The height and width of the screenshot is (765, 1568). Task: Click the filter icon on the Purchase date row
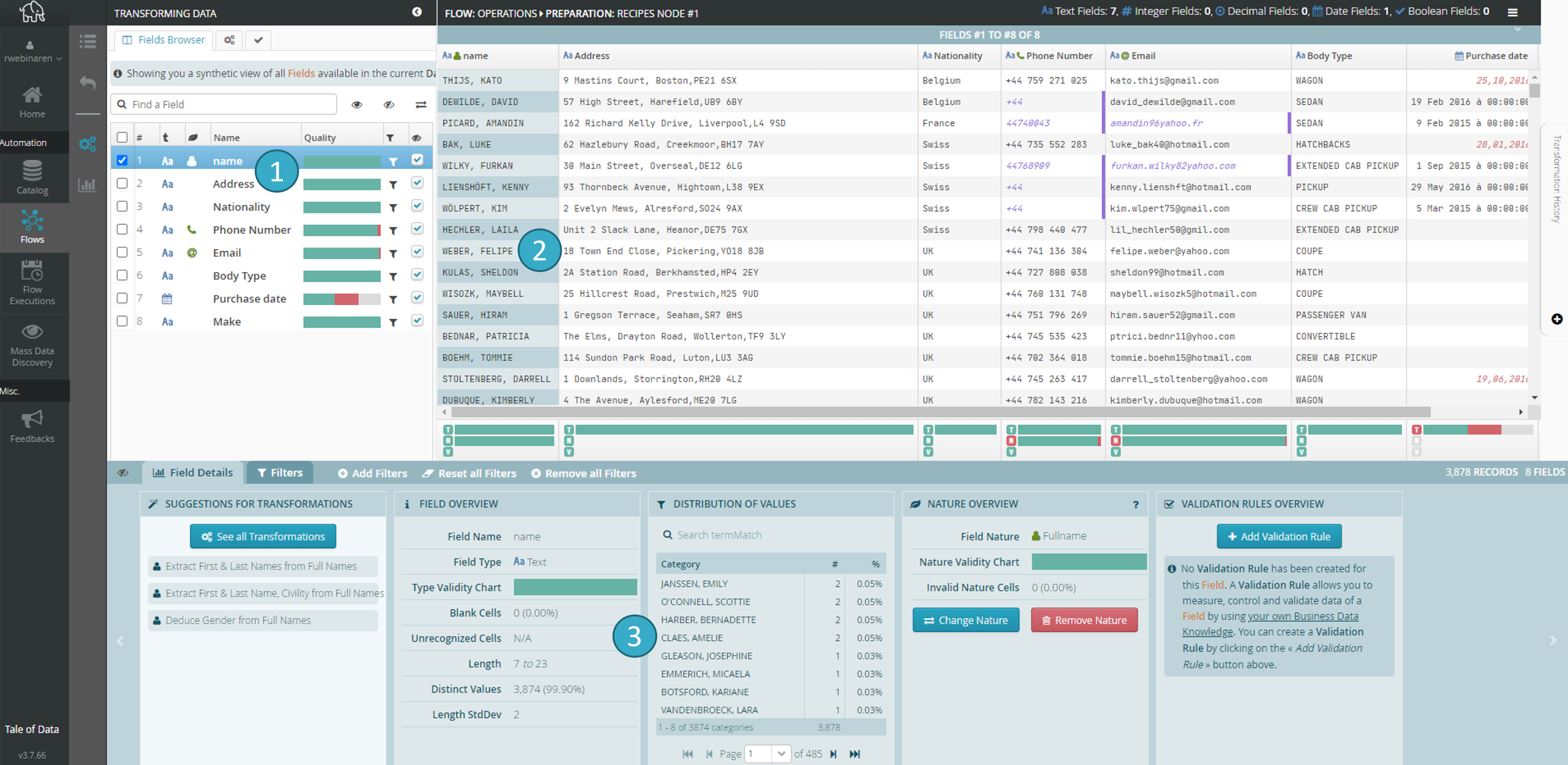393,300
